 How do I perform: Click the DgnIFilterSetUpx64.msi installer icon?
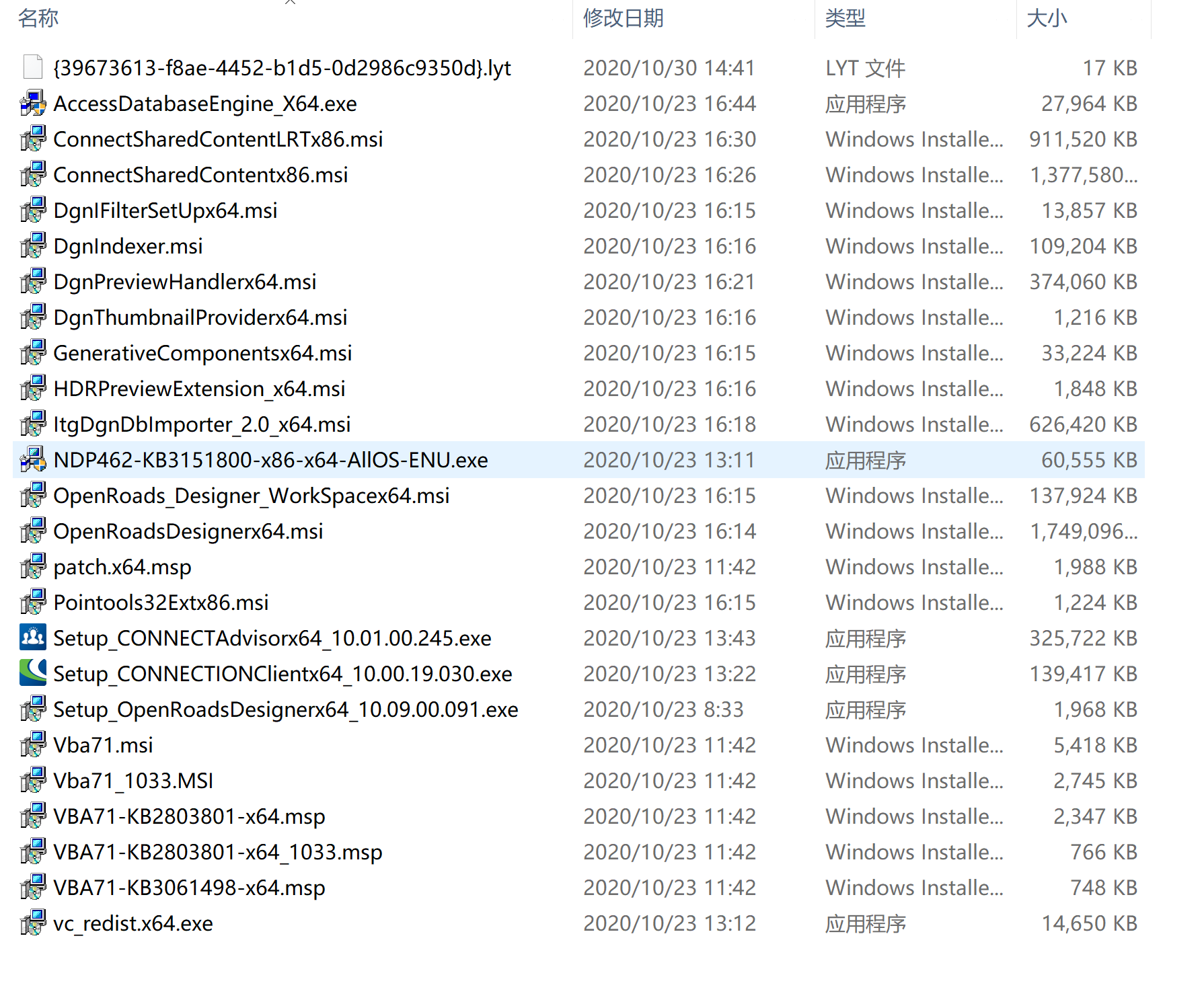(33, 210)
